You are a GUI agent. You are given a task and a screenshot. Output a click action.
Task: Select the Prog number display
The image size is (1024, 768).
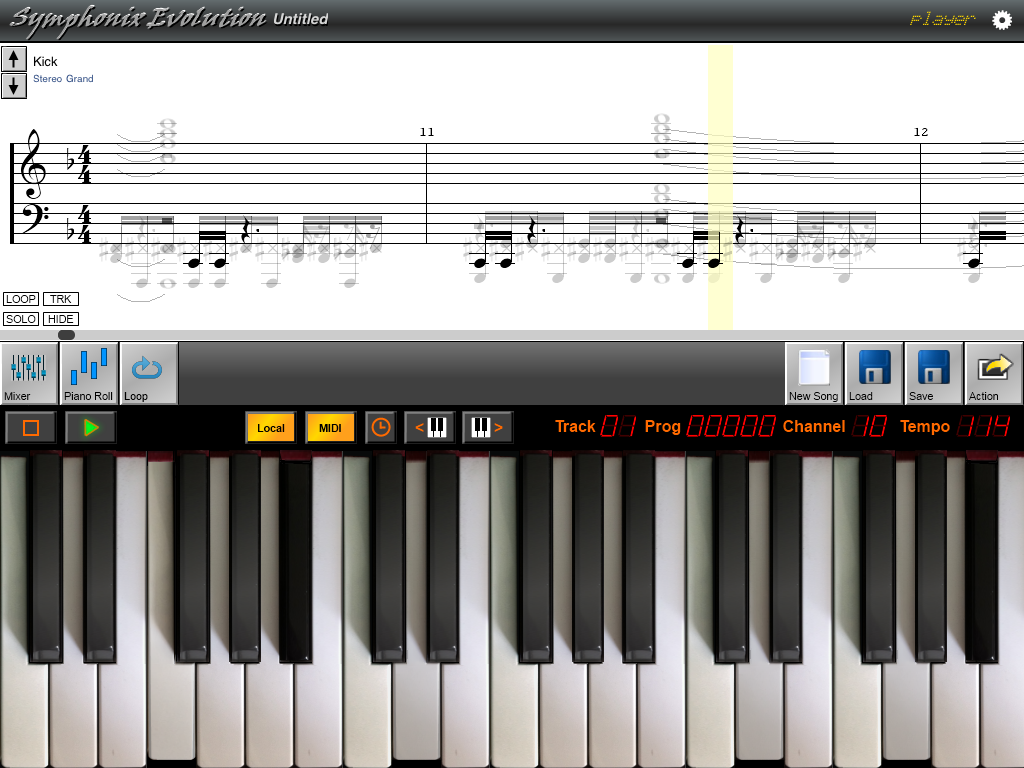[731, 426]
